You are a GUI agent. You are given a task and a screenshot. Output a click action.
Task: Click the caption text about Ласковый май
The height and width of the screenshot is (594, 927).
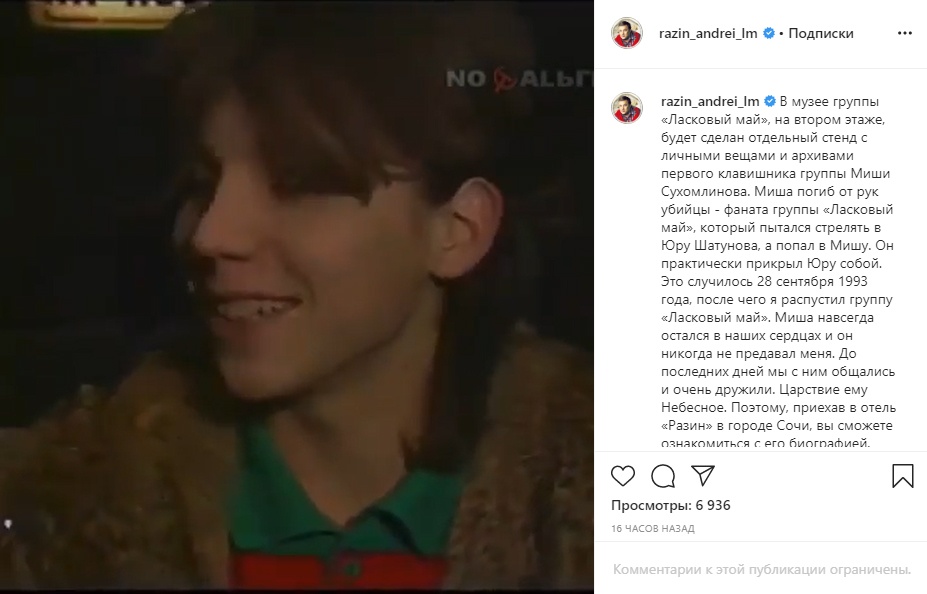coord(778,272)
